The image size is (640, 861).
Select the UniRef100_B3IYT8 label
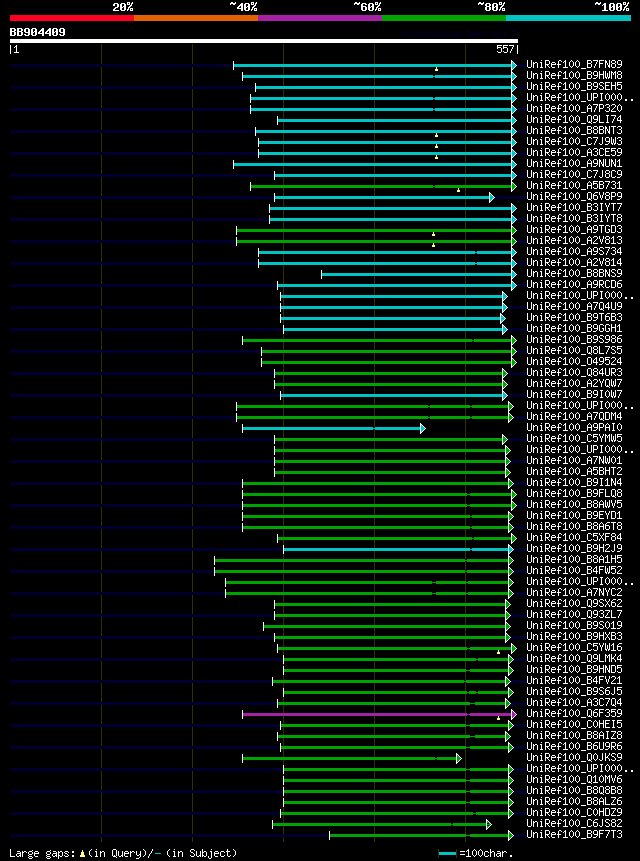[x=574, y=218]
